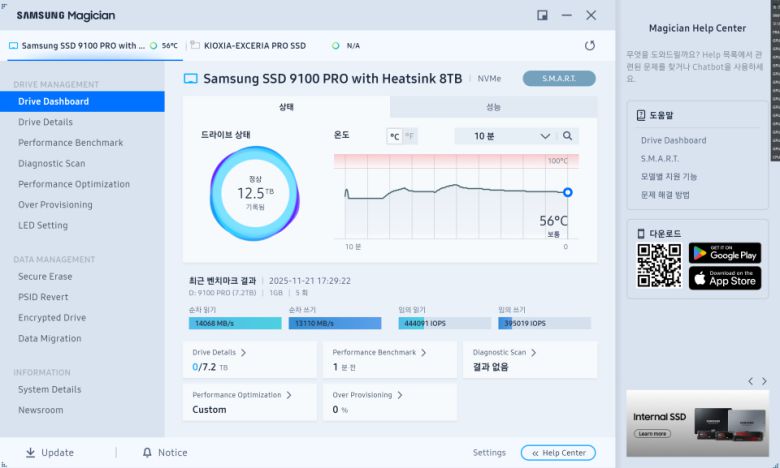
Task: Click Learn more on Internal SSD banner
Action: click(652, 434)
